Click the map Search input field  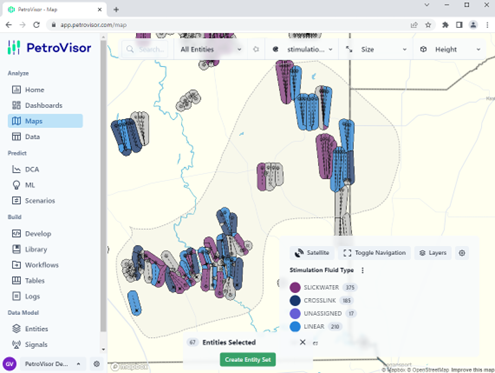tap(147, 49)
